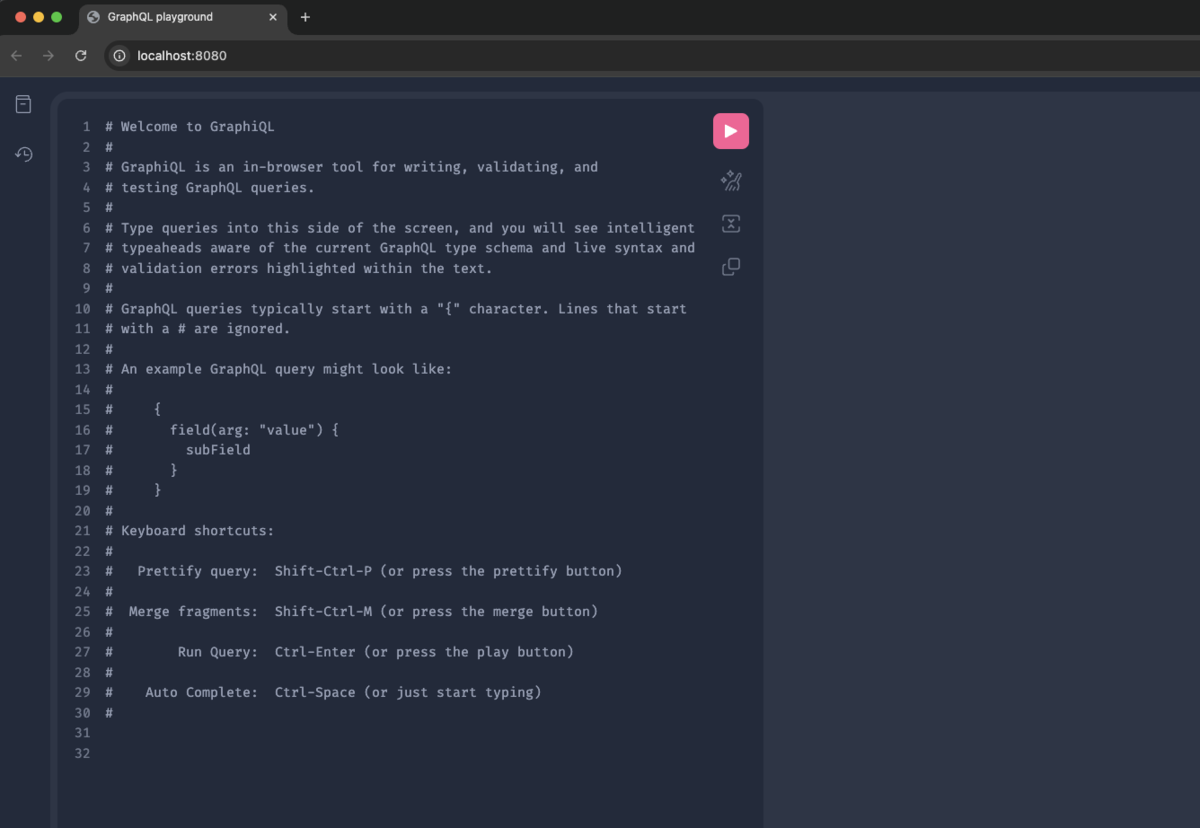Click the copy query icon

pyautogui.click(x=731, y=267)
